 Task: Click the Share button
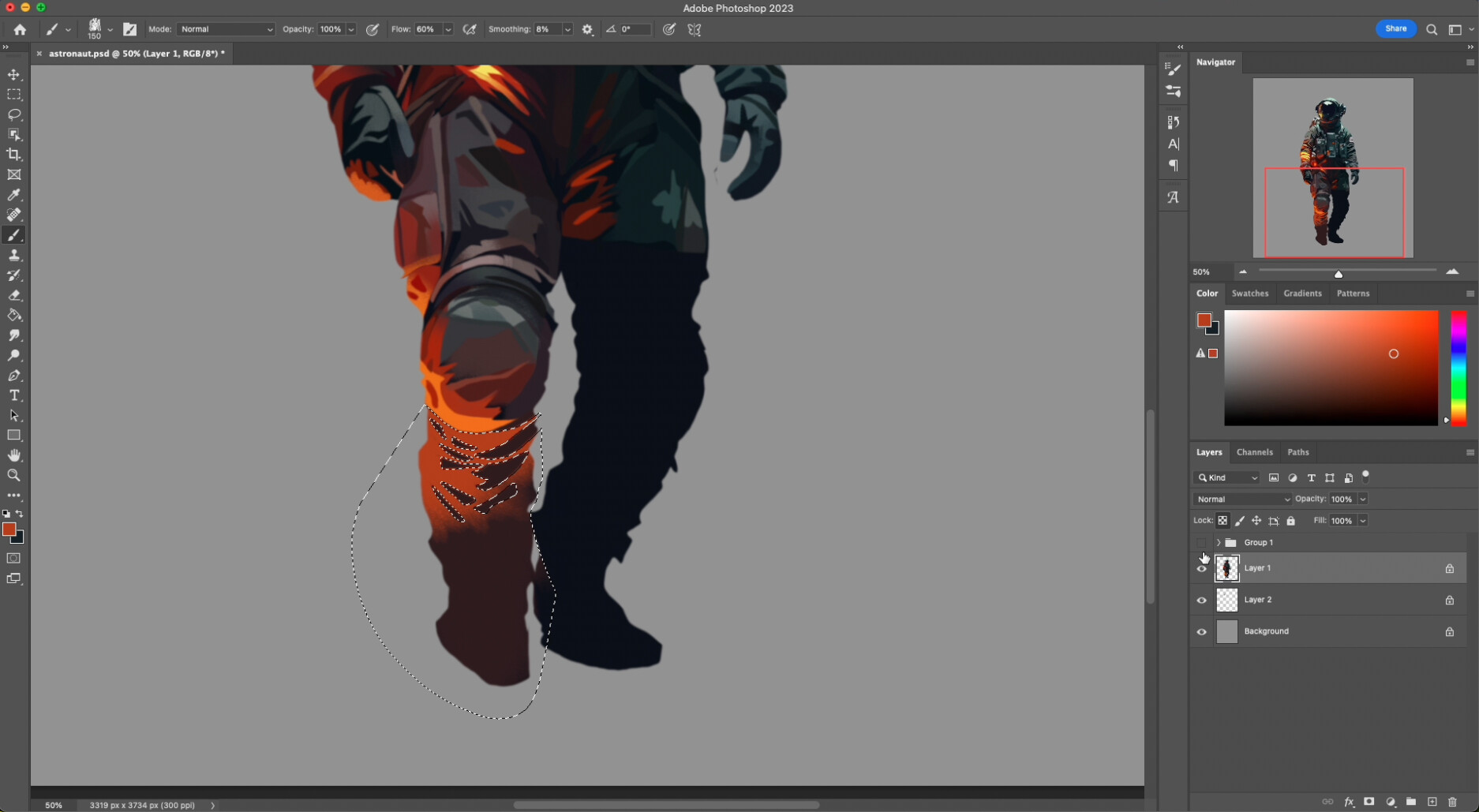(x=1395, y=28)
